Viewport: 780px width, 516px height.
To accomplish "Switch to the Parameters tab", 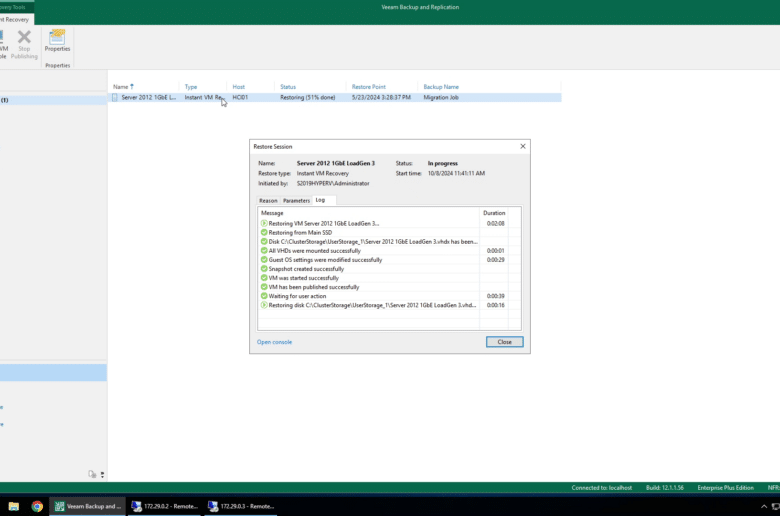I will pos(296,201).
